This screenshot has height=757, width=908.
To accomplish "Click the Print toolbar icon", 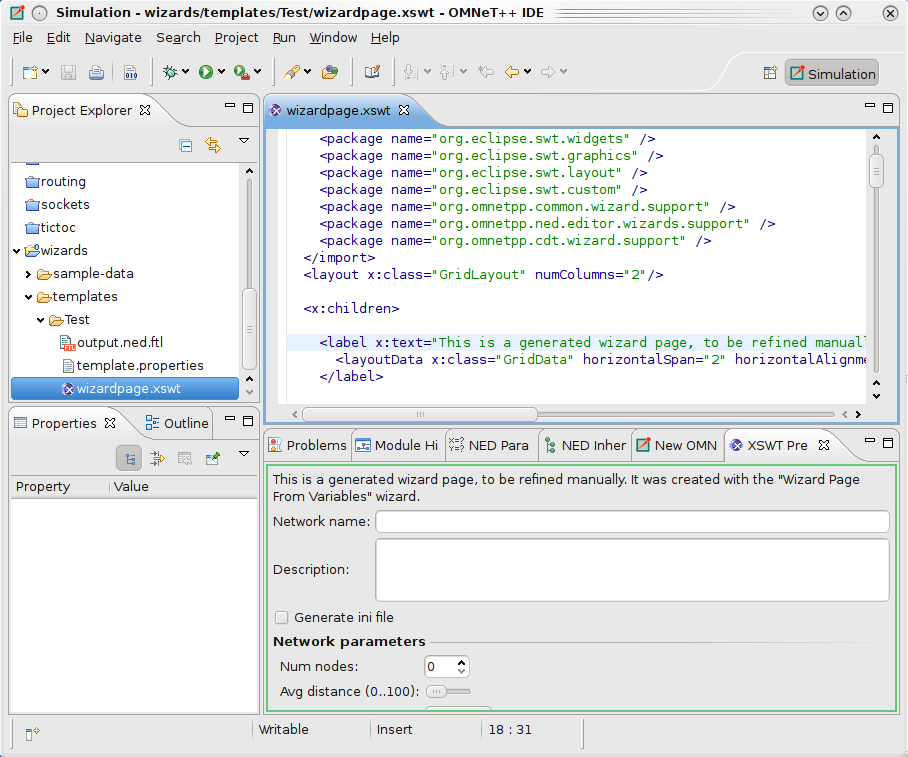I will (96, 72).
